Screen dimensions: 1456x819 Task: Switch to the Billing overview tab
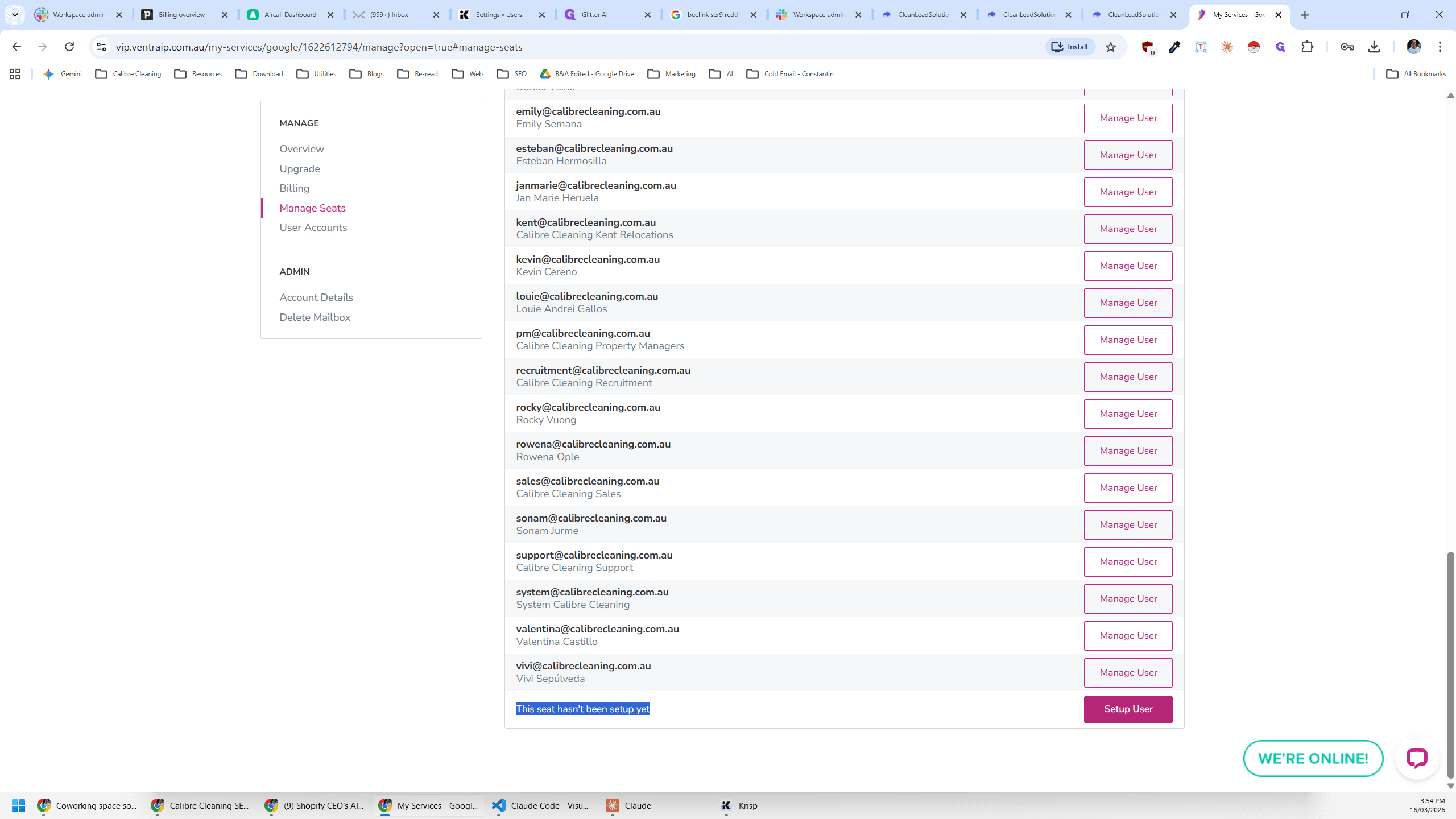(x=185, y=15)
